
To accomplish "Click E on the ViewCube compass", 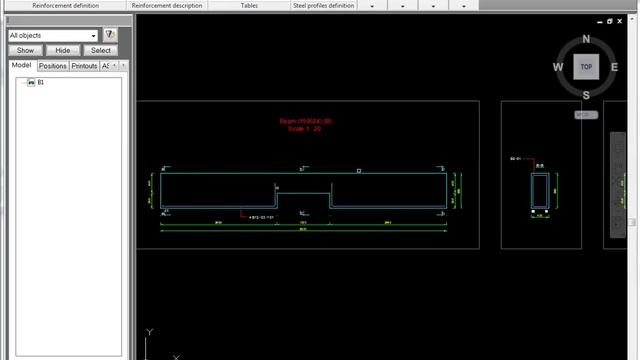I will (614, 67).
